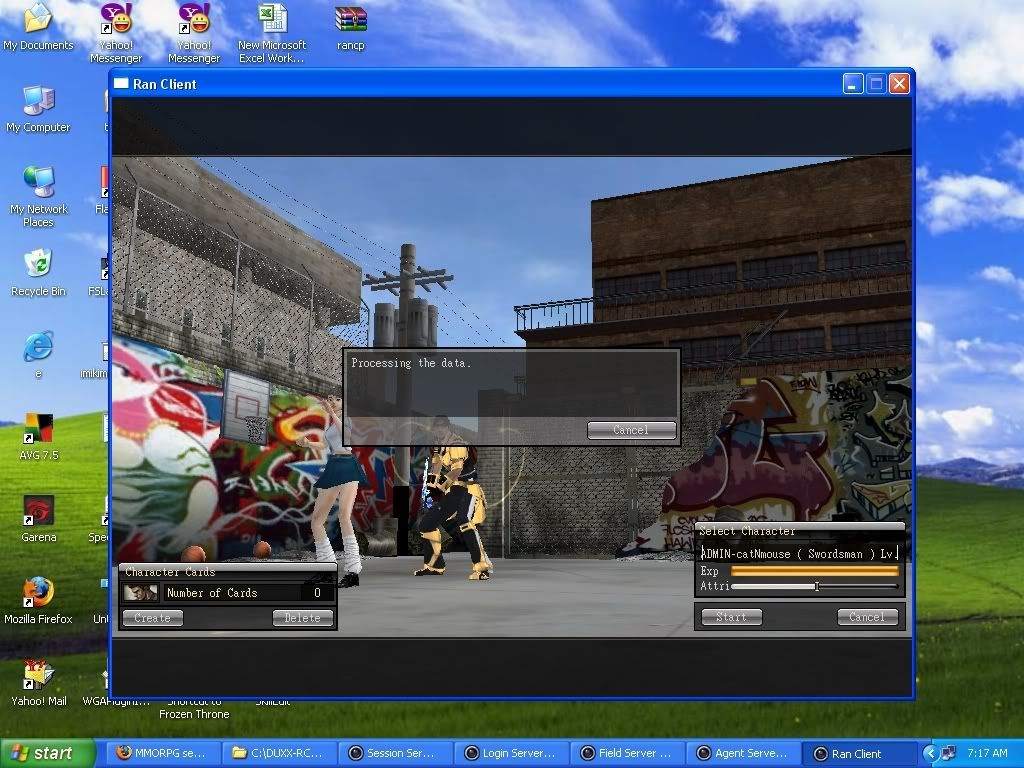This screenshot has width=1024, height=768.
Task: Open the Windows start menu
Action: pos(48,753)
